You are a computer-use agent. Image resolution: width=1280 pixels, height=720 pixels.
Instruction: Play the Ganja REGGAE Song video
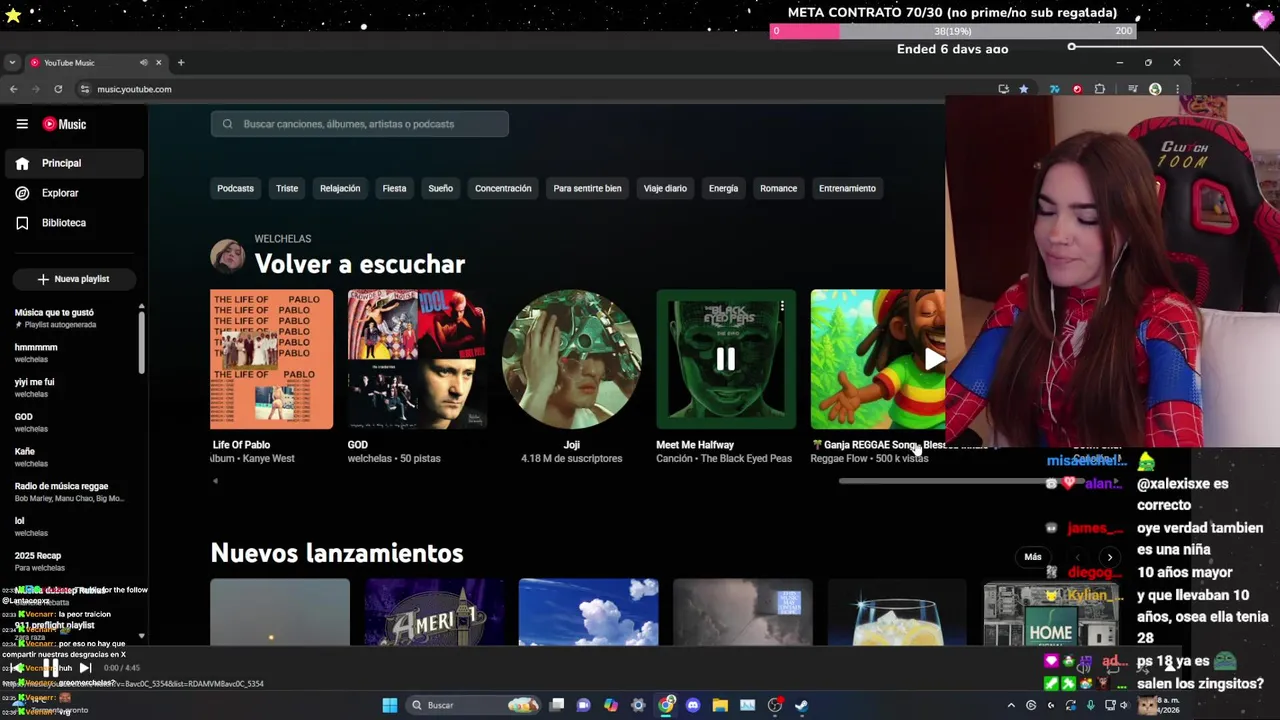click(934, 359)
